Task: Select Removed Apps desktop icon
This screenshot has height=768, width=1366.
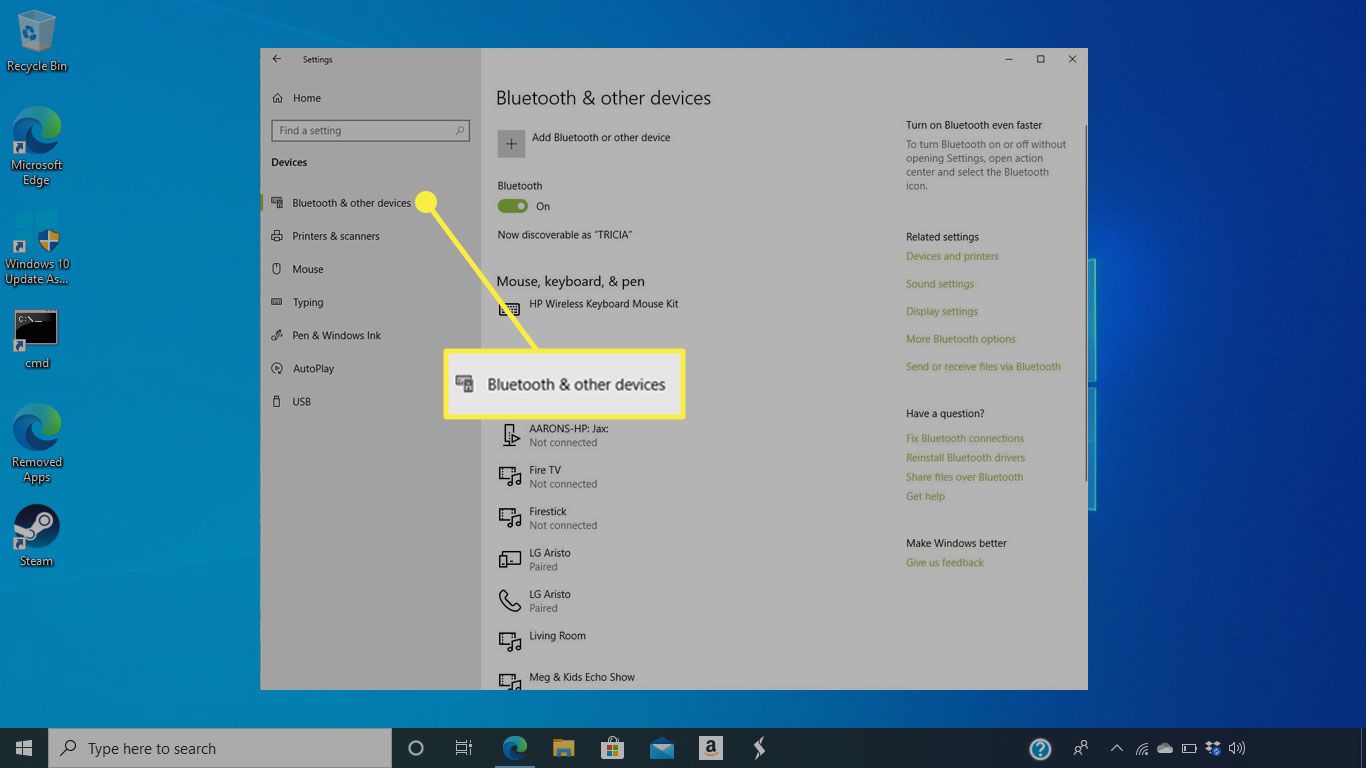Action: point(37,444)
